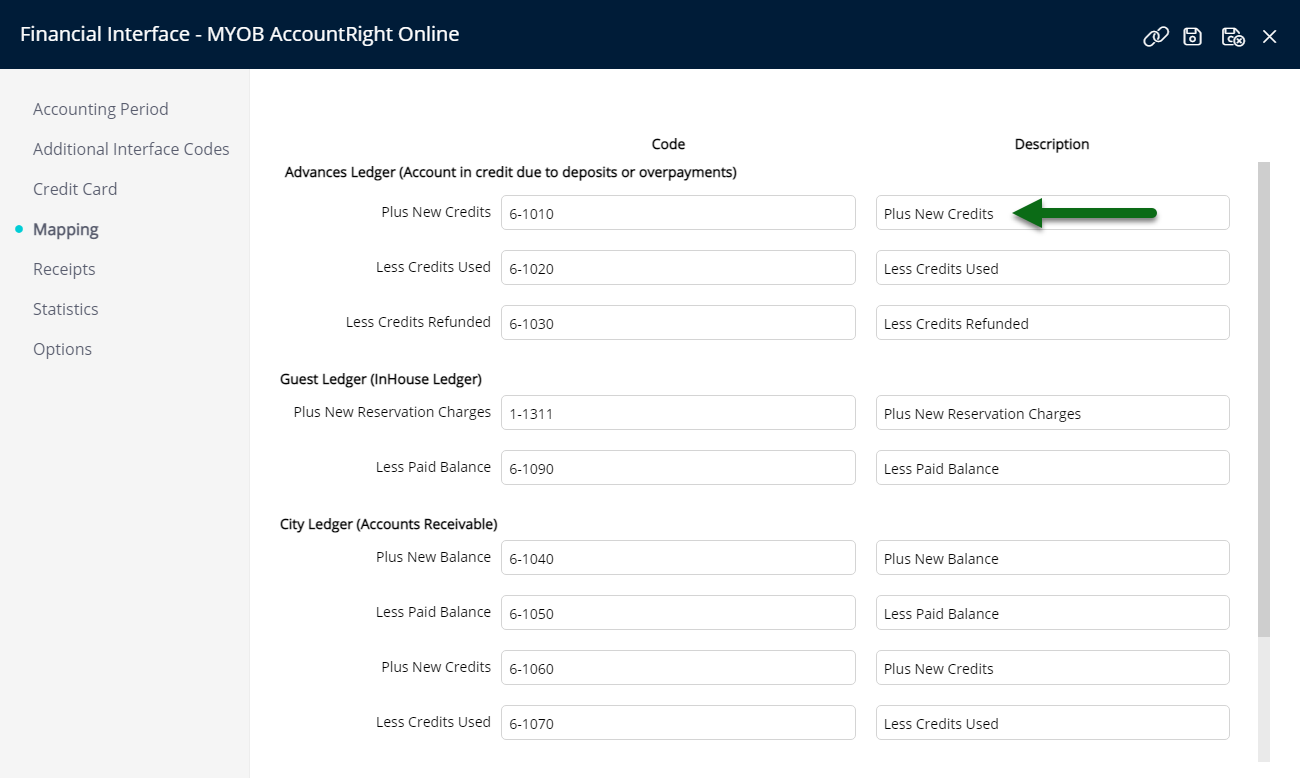Image resolution: width=1300 pixels, height=778 pixels.
Task: Go to the Receipts section
Action: [x=64, y=269]
